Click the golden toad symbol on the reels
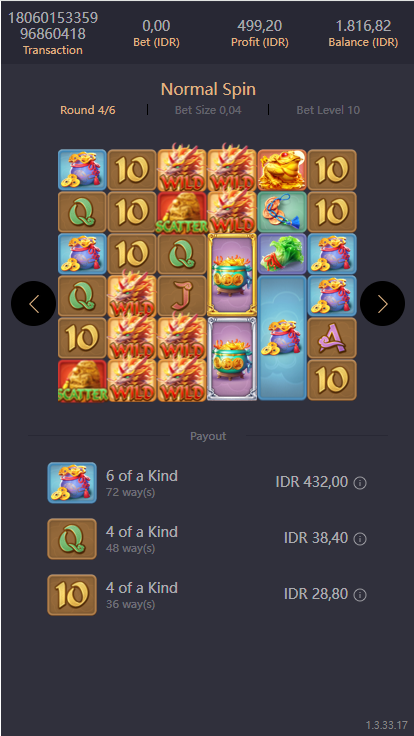This screenshot has height=736, width=414. [x=282, y=169]
